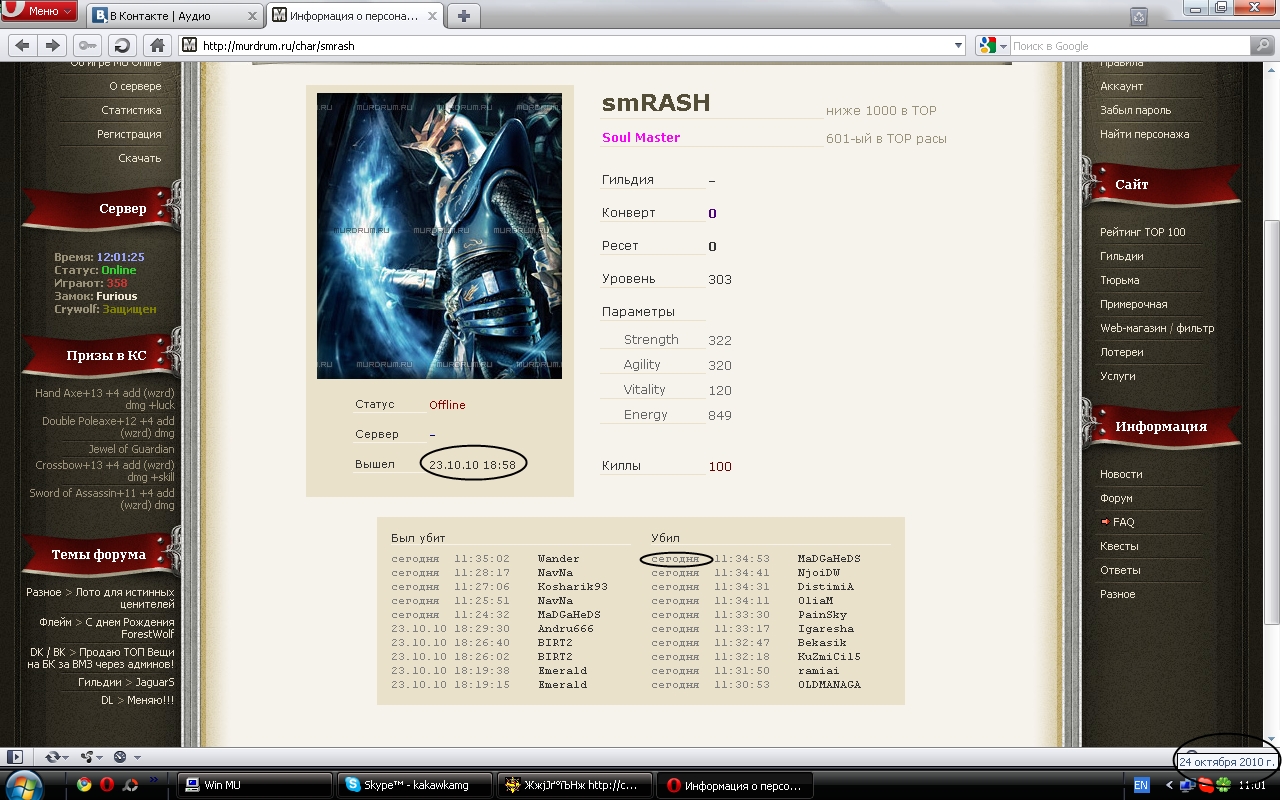This screenshot has width=1282, height=800.
Task: Open the Opera Меню button
Action: [x=40, y=11]
